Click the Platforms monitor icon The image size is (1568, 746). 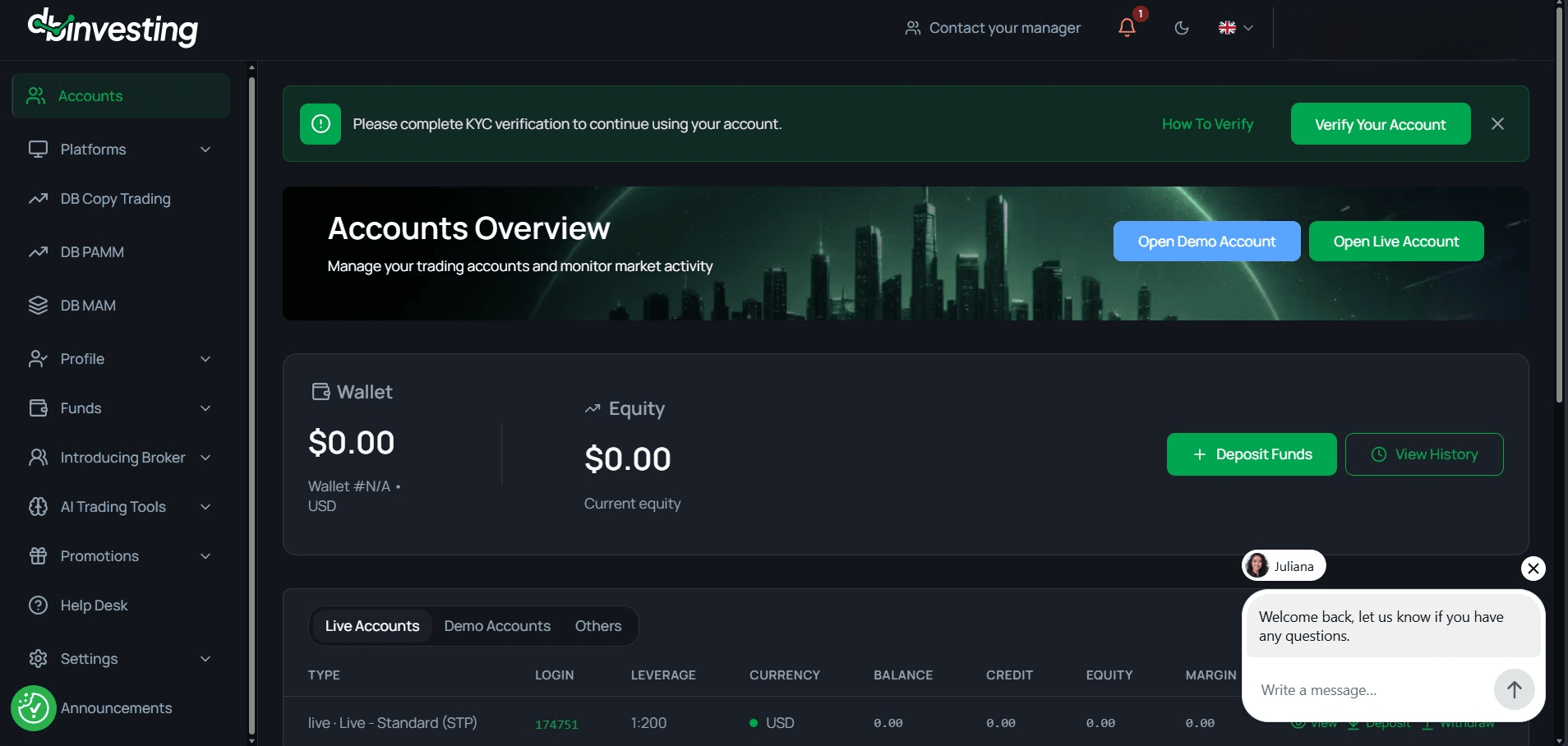pyautogui.click(x=38, y=150)
